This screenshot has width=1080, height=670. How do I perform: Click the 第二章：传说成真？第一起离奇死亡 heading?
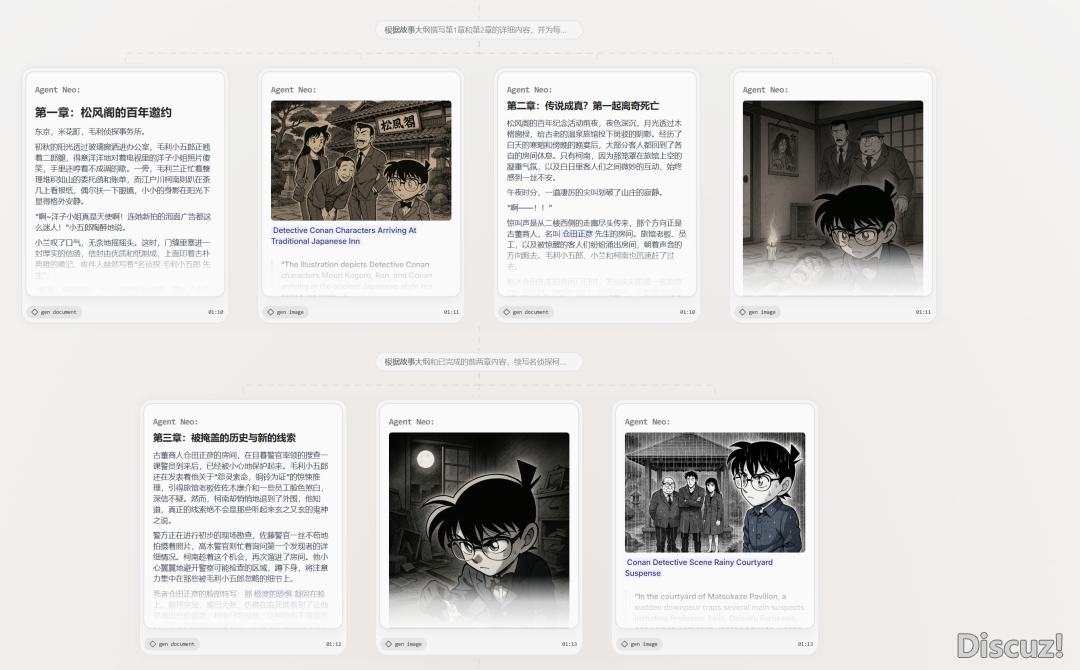582,106
